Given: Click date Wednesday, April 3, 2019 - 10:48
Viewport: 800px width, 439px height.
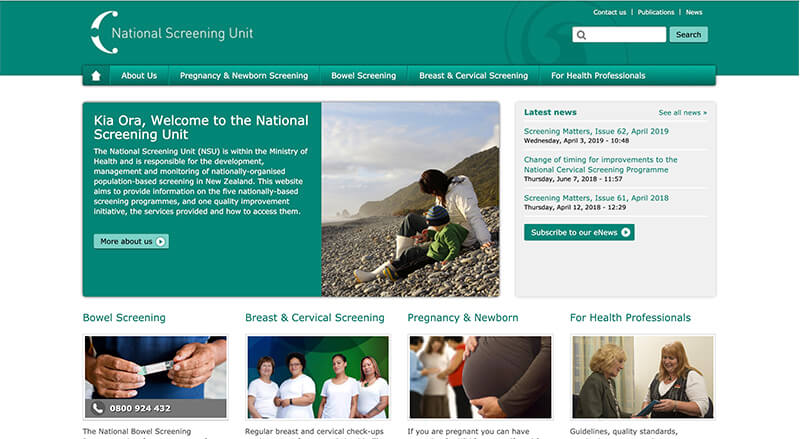Looking at the screenshot, I should pos(576,141).
